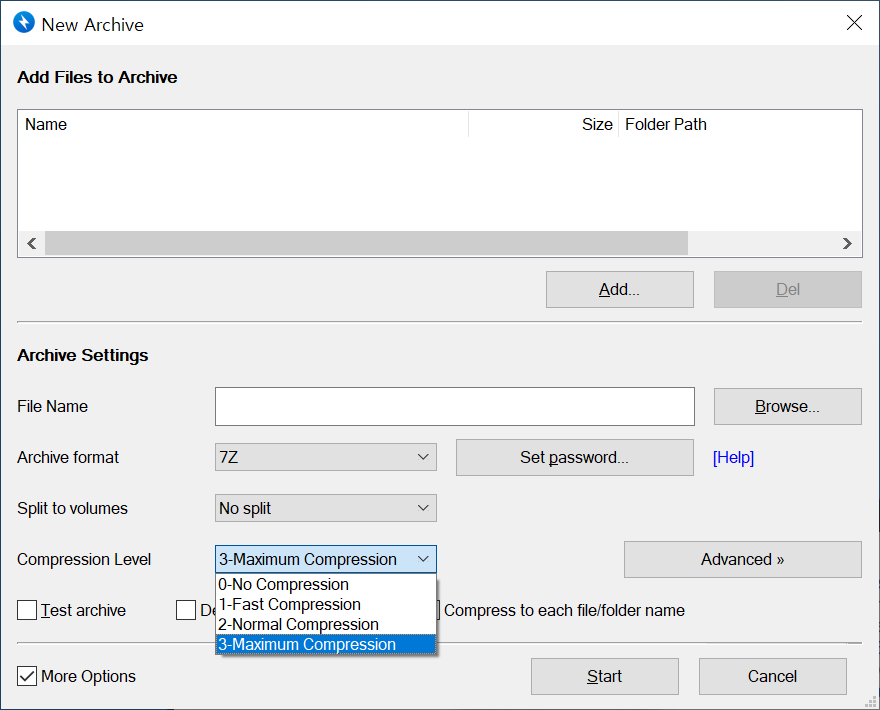Open the Set password... dialog
The image size is (880, 710).
click(574, 457)
